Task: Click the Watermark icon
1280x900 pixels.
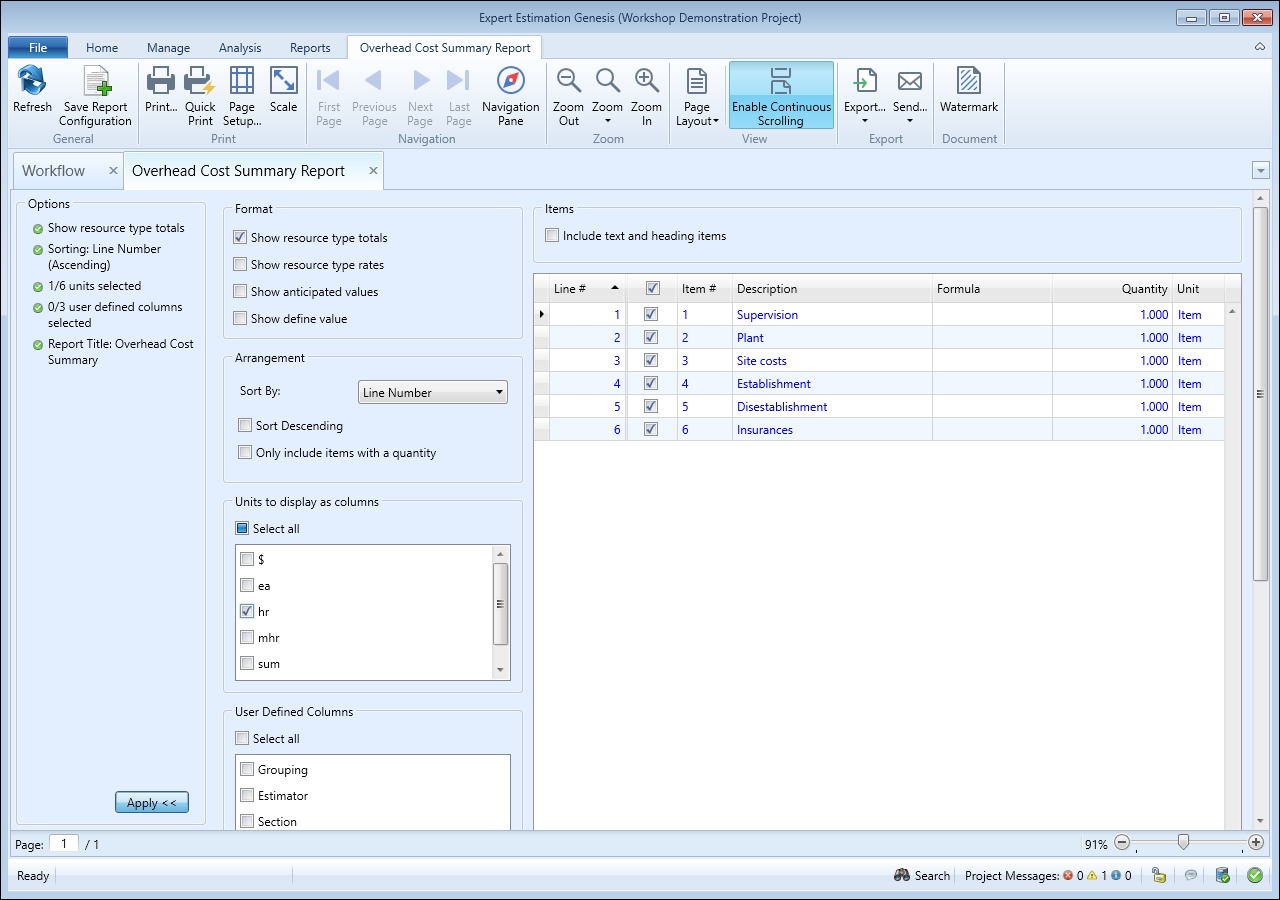Action: tap(968, 82)
